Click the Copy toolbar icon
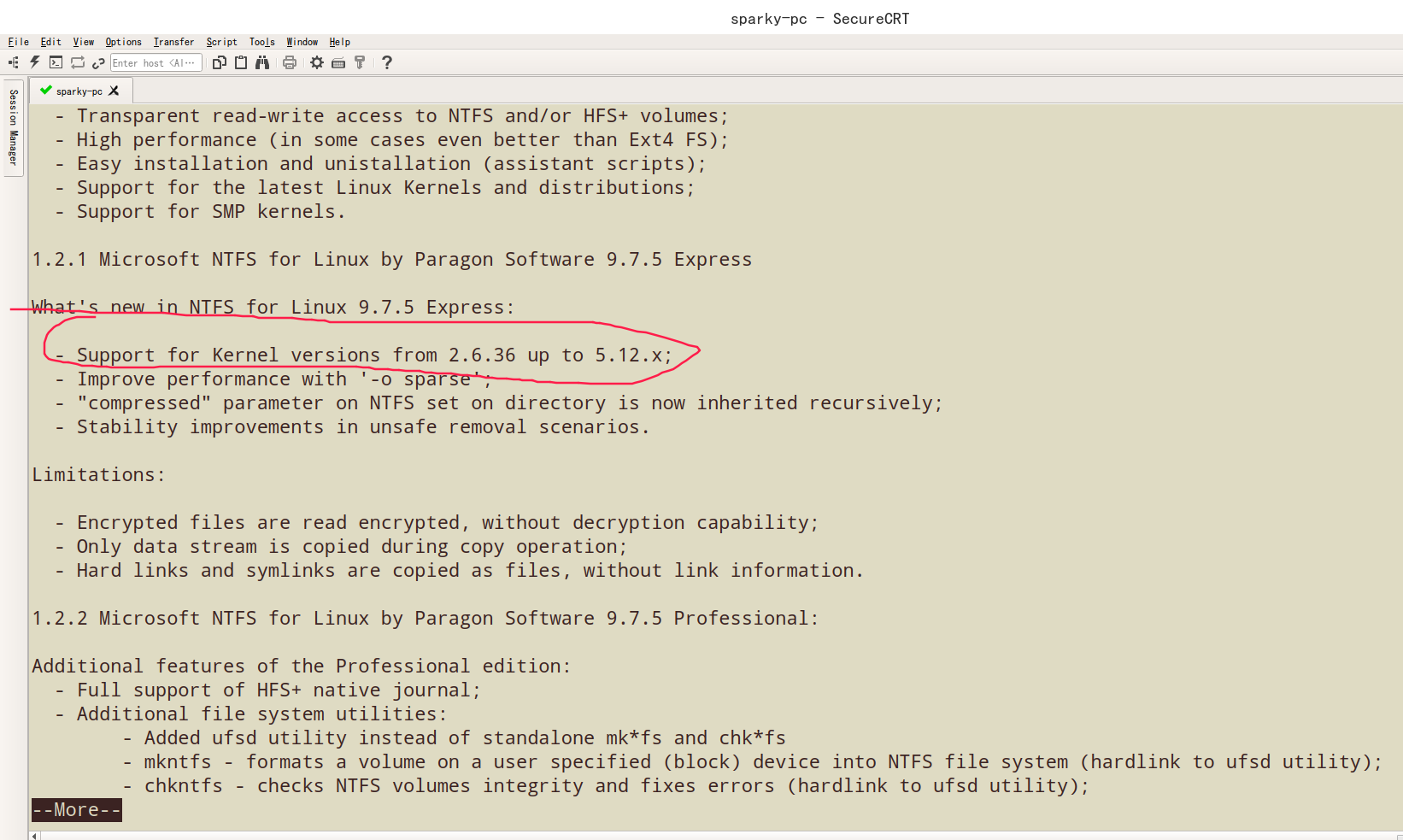1403x840 pixels. coord(220,62)
